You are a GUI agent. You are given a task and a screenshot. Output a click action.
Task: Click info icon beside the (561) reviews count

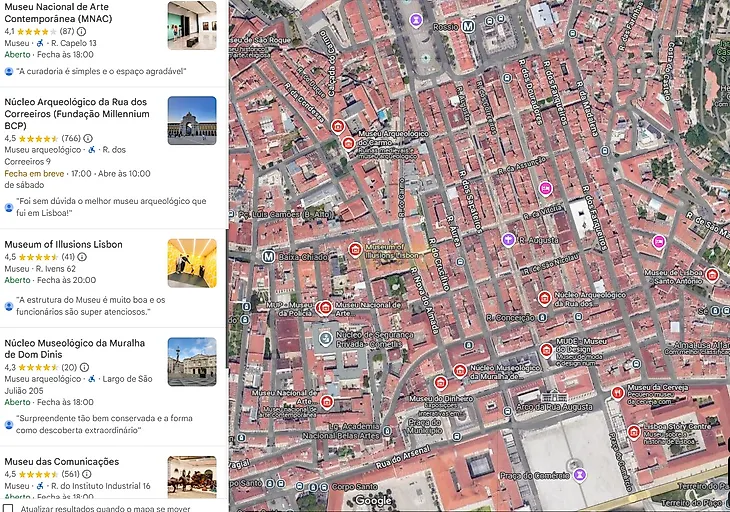pos(87,474)
